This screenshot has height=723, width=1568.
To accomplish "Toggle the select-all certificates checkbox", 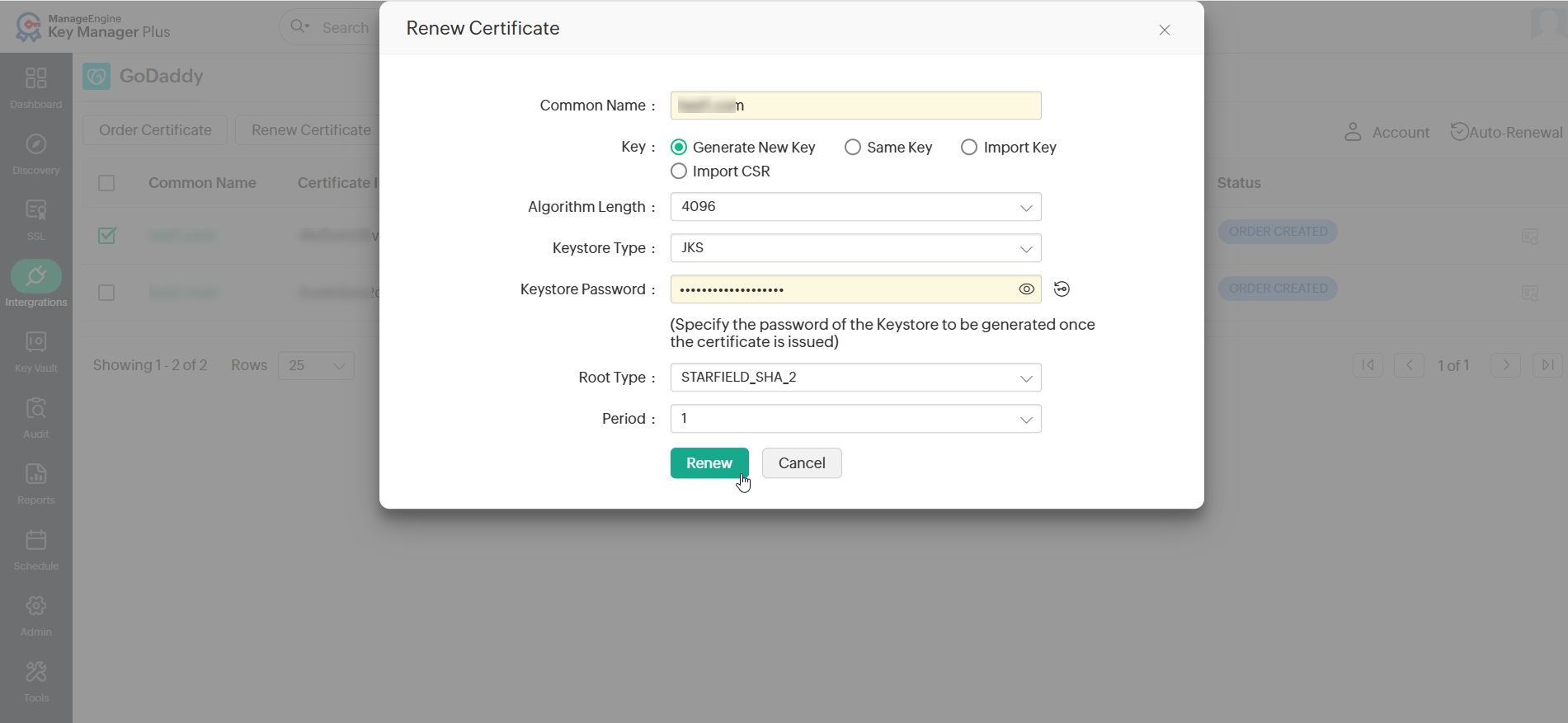I will pos(106,183).
